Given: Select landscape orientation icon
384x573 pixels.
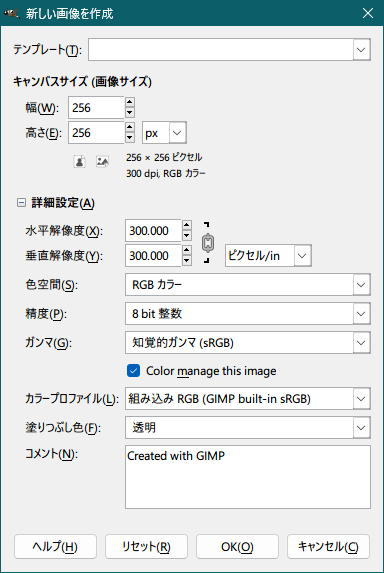Looking at the screenshot, I should (x=102, y=161).
